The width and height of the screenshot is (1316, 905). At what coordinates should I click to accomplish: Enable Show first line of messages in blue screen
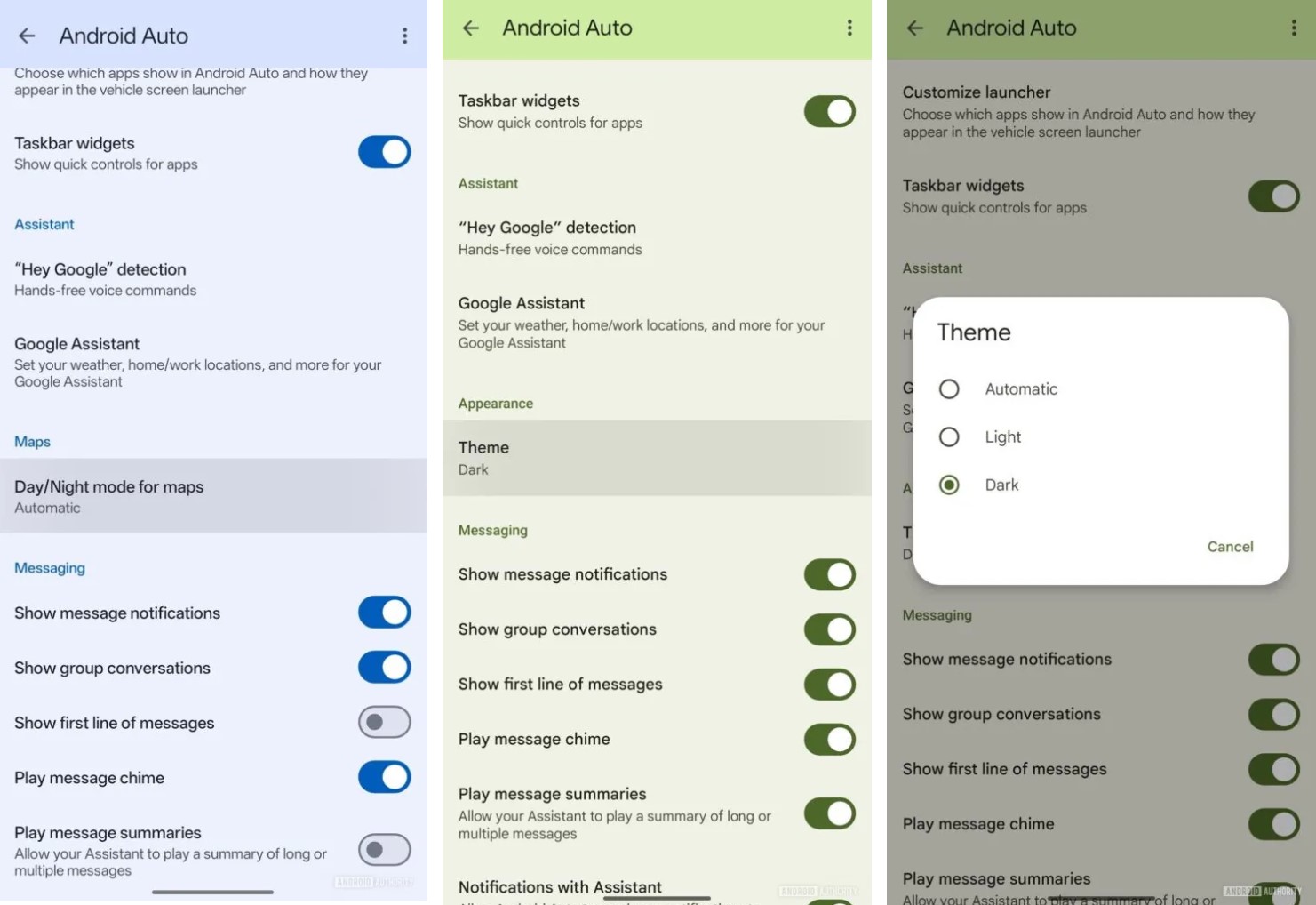(x=385, y=723)
